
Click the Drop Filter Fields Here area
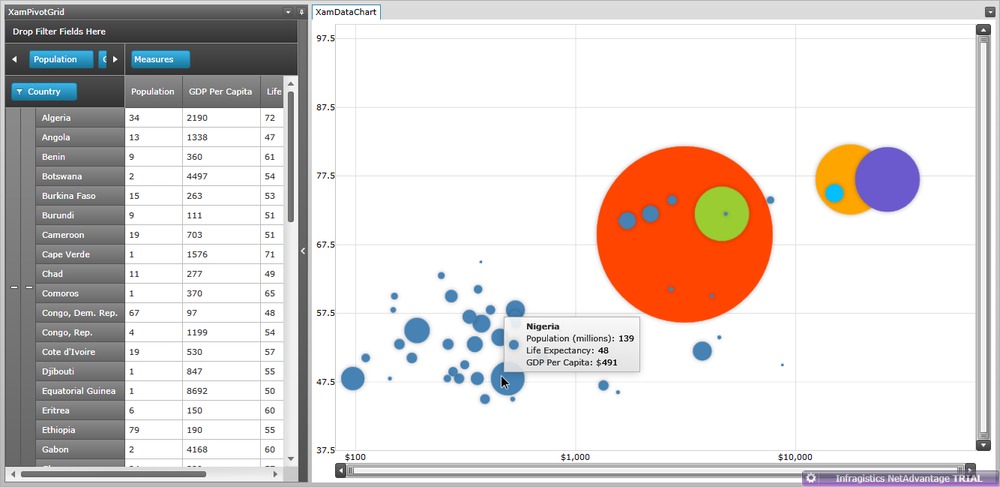[x=151, y=32]
